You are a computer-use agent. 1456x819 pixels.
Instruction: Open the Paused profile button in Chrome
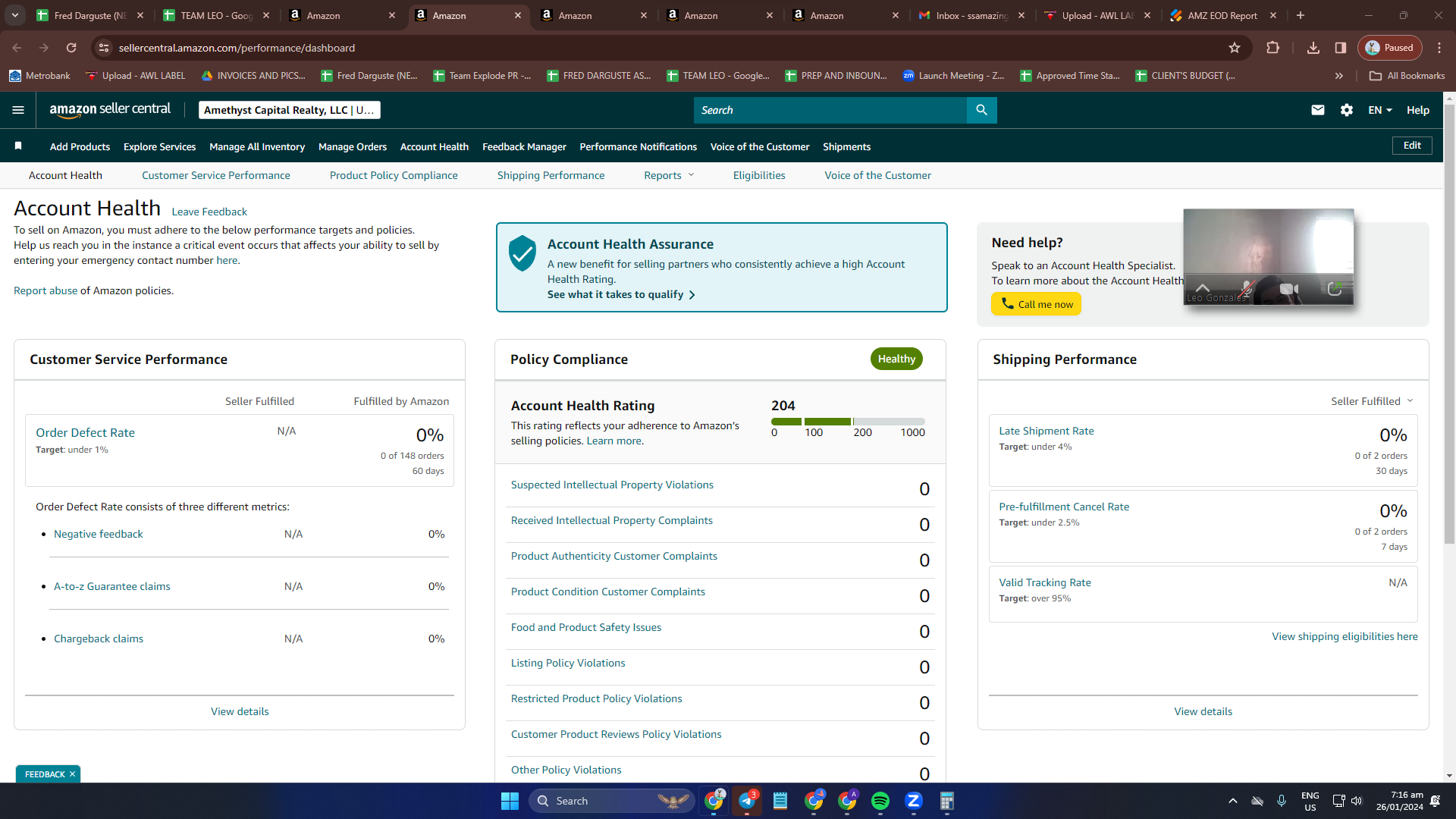(1390, 48)
